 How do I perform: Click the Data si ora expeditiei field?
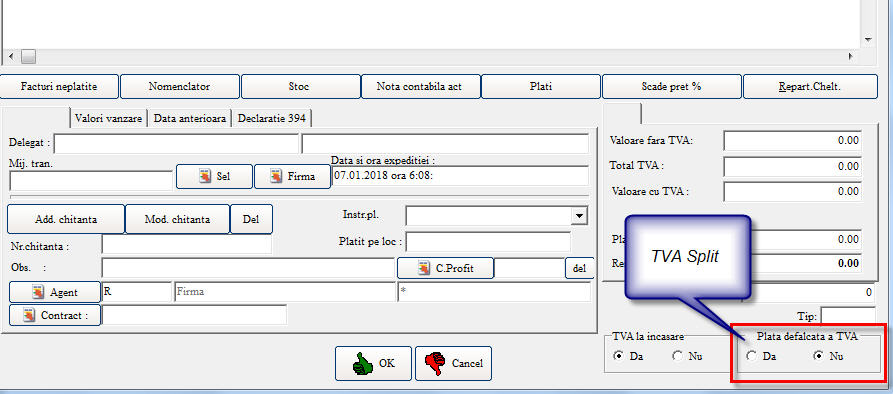460,176
